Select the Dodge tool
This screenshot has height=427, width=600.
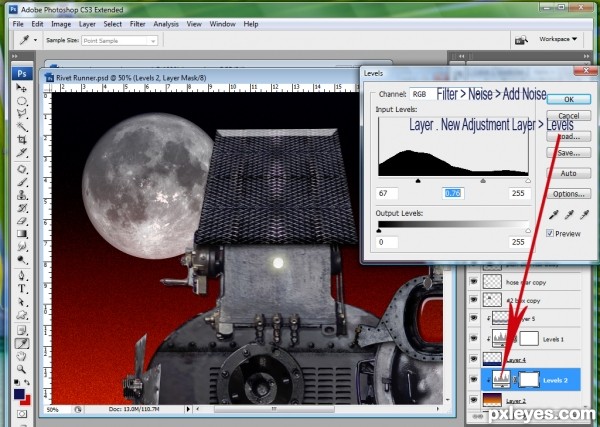coord(21,260)
